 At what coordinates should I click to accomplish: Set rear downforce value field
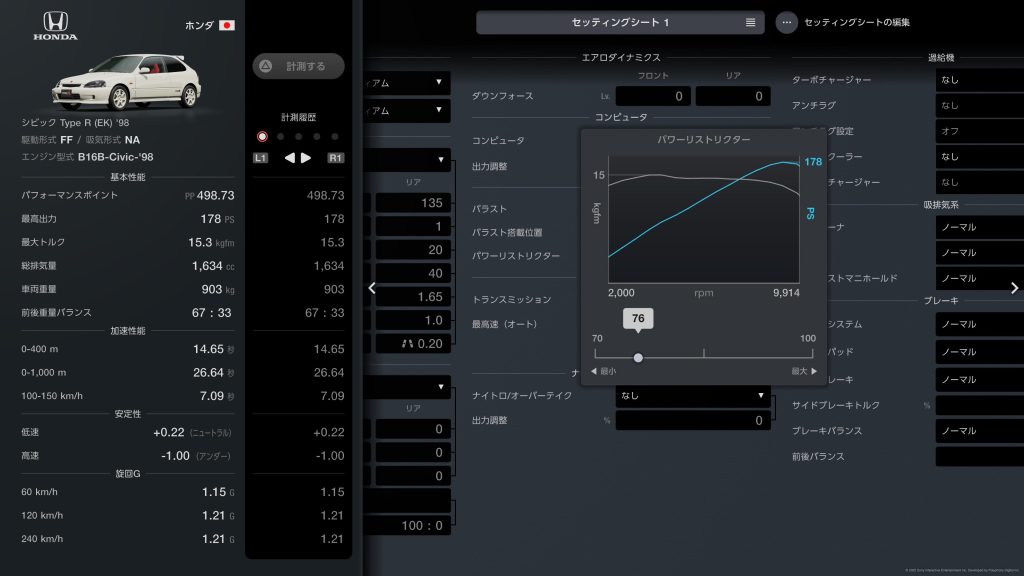(x=733, y=96)
